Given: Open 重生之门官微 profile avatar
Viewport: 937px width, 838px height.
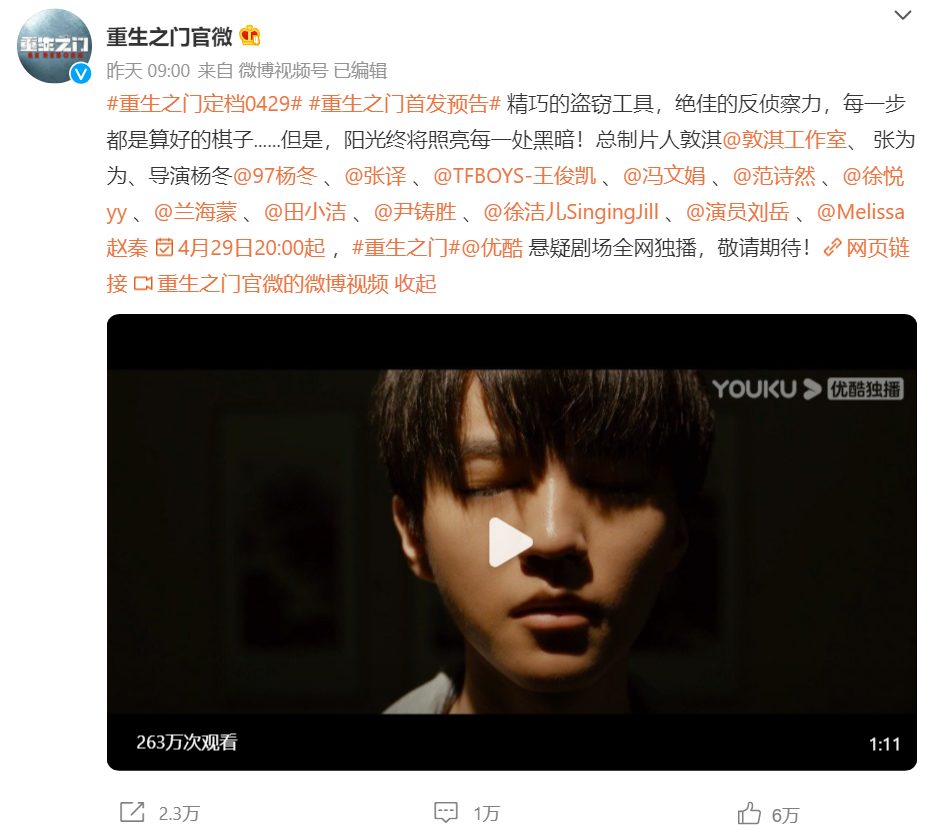Looking at the screenshot, I should point(54,46).
